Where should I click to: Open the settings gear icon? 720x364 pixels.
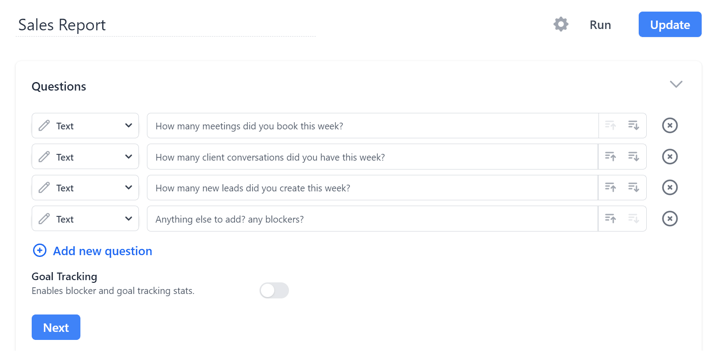560,24
